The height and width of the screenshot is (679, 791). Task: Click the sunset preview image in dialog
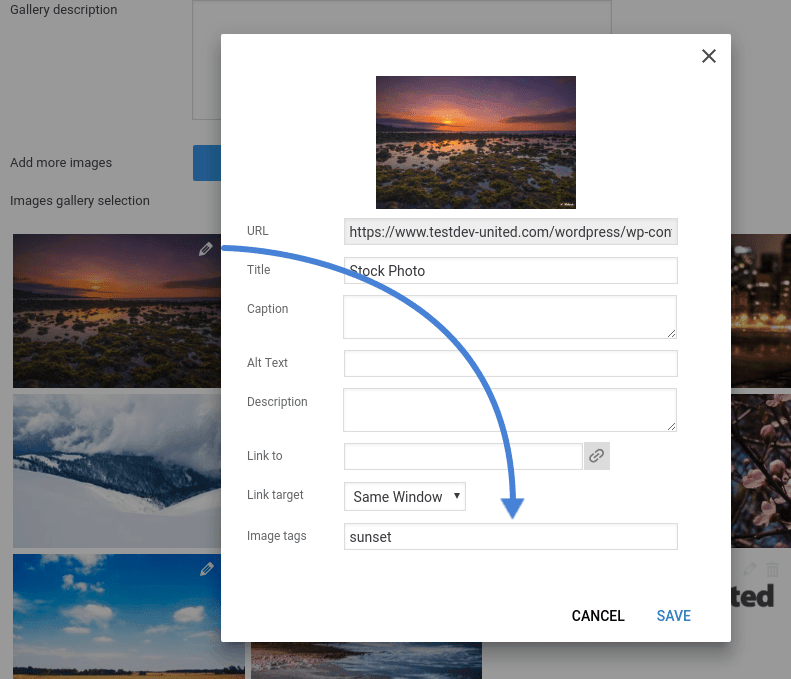476,142
